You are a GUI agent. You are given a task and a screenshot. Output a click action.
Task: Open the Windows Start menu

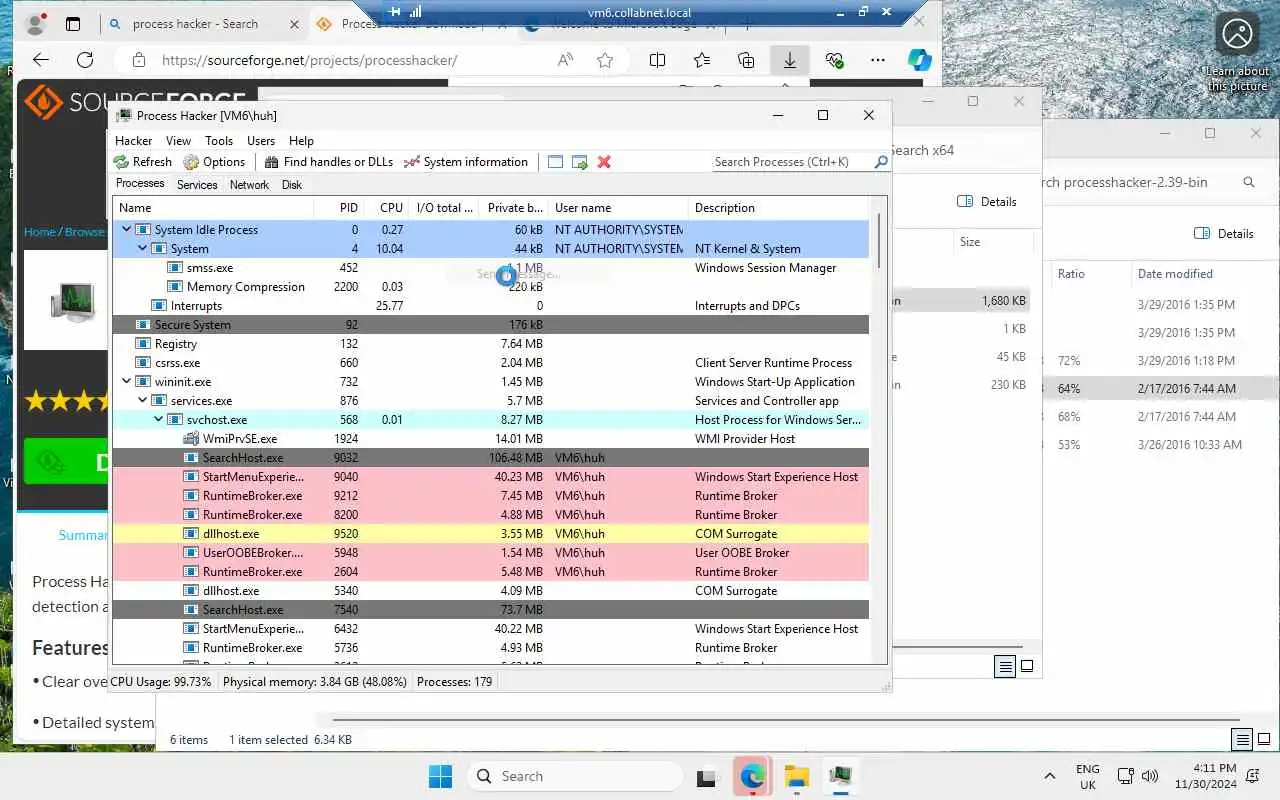[x=440, y=776]
